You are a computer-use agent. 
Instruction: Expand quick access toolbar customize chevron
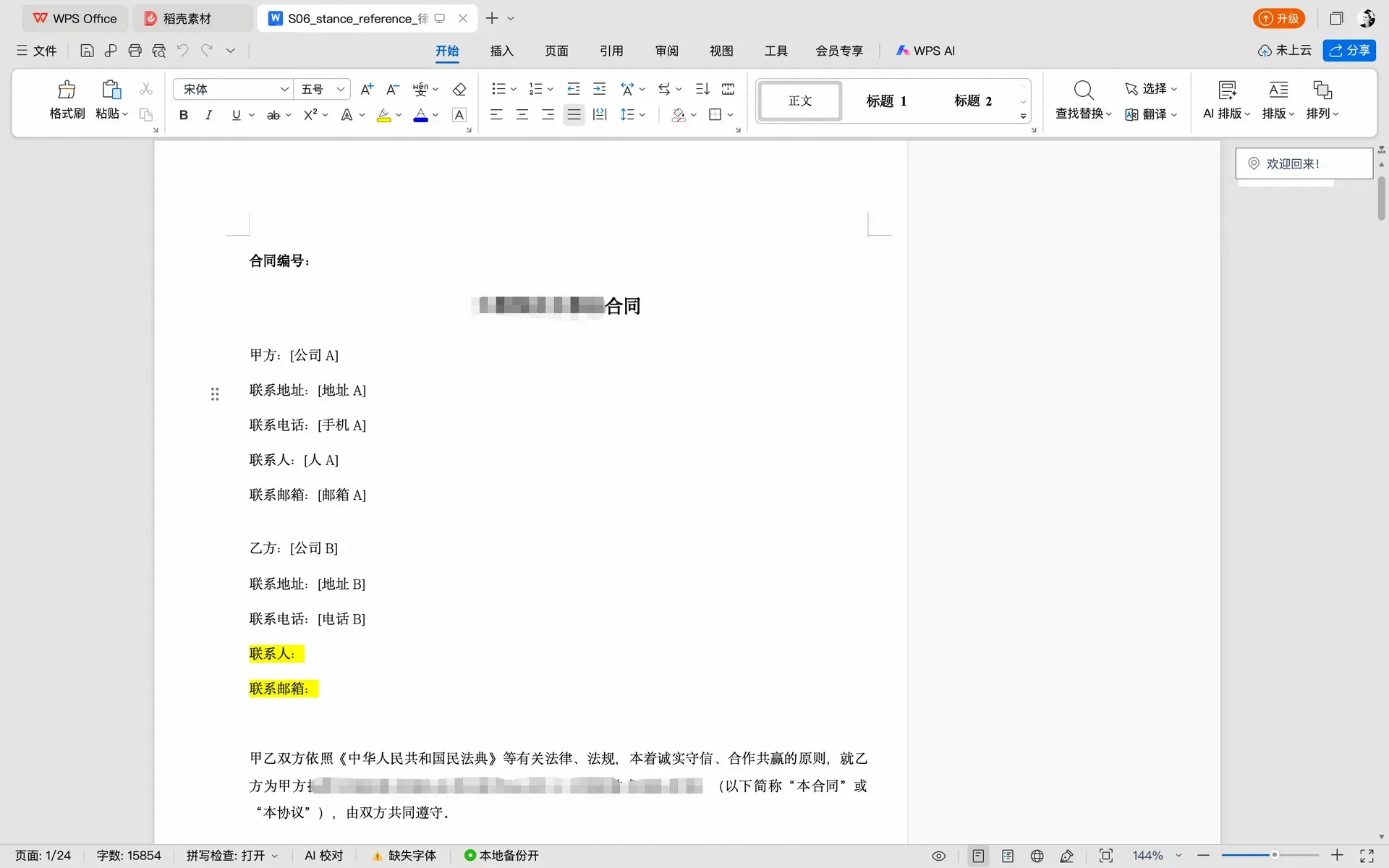[231, 51]
